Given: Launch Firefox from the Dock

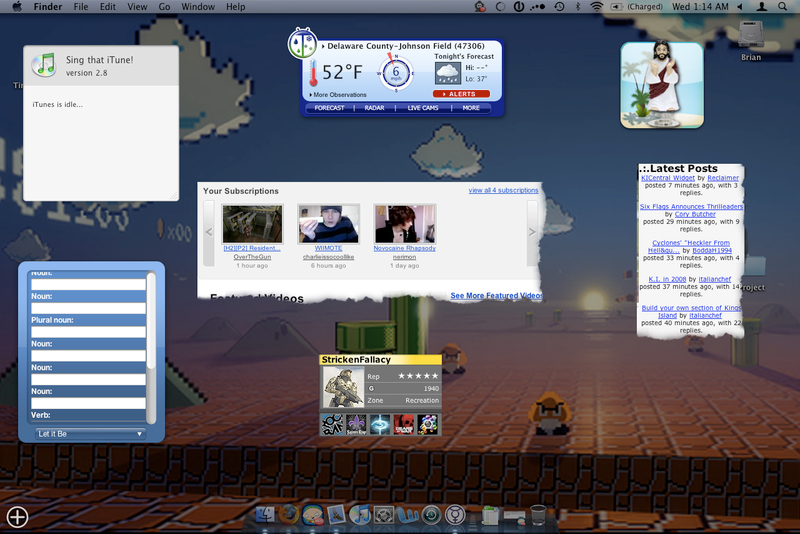Looking at the screenshot, I should [289, 515].
